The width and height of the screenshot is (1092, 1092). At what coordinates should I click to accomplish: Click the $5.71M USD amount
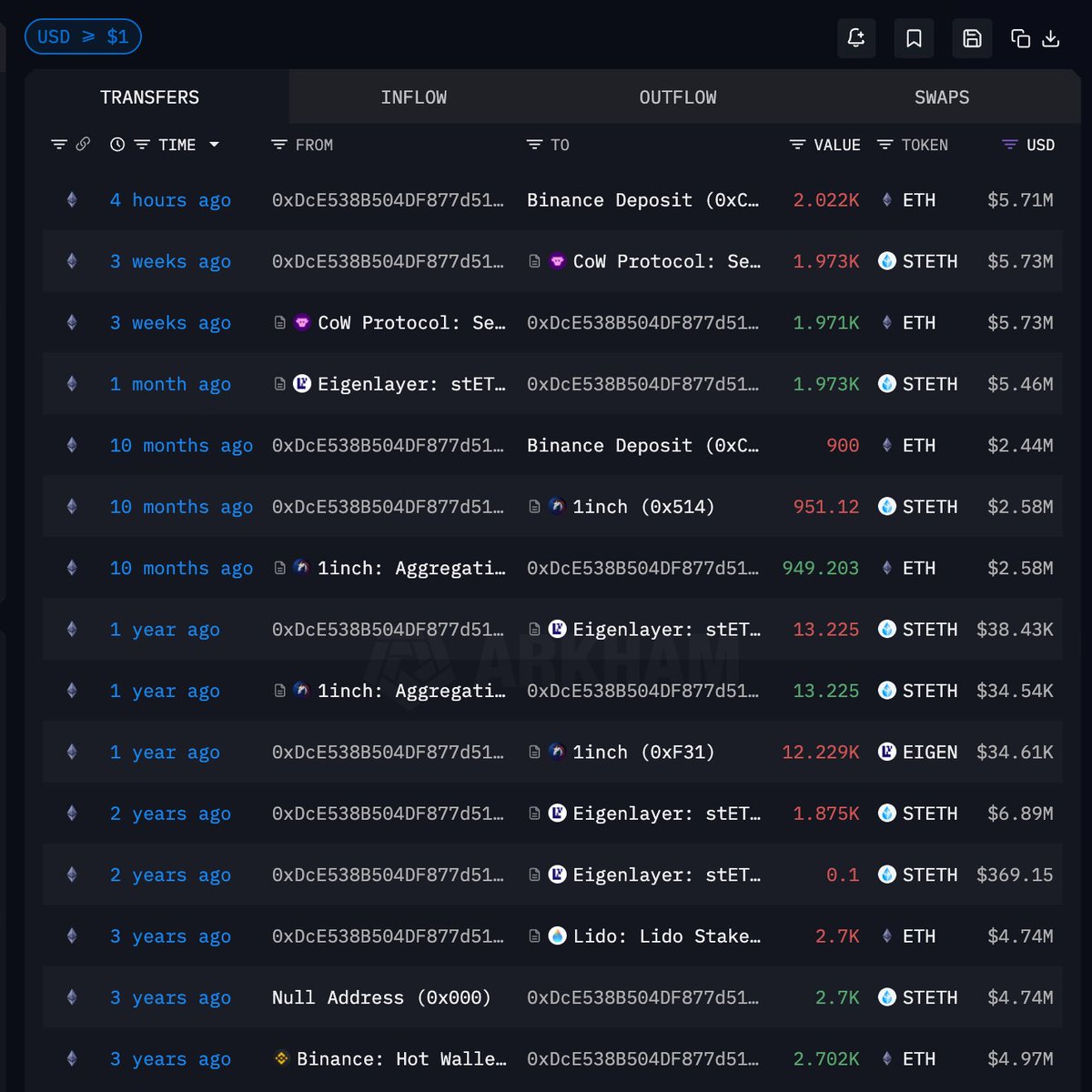[x=1020, y=200]
